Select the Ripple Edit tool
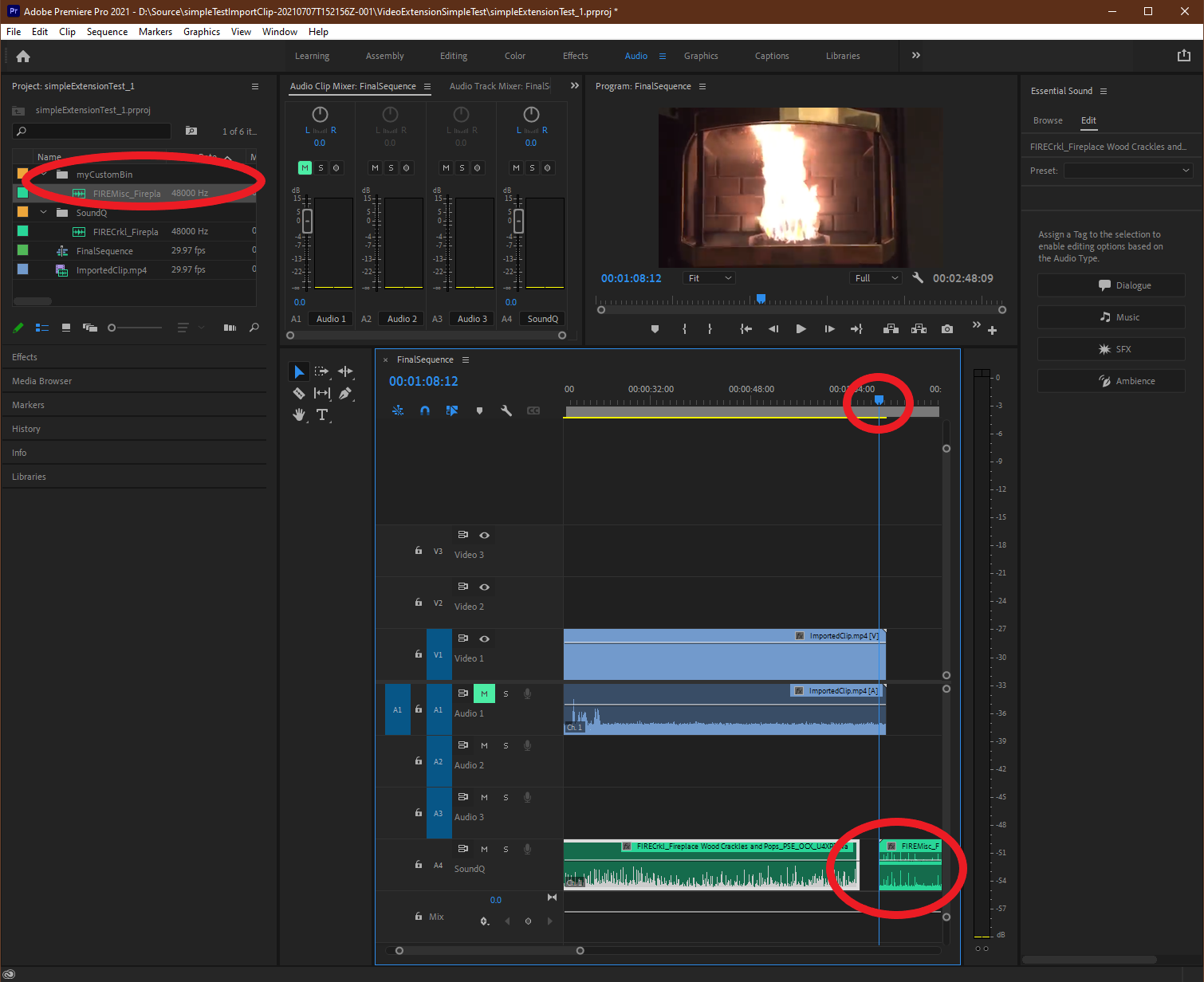 [x=345, y=371]
